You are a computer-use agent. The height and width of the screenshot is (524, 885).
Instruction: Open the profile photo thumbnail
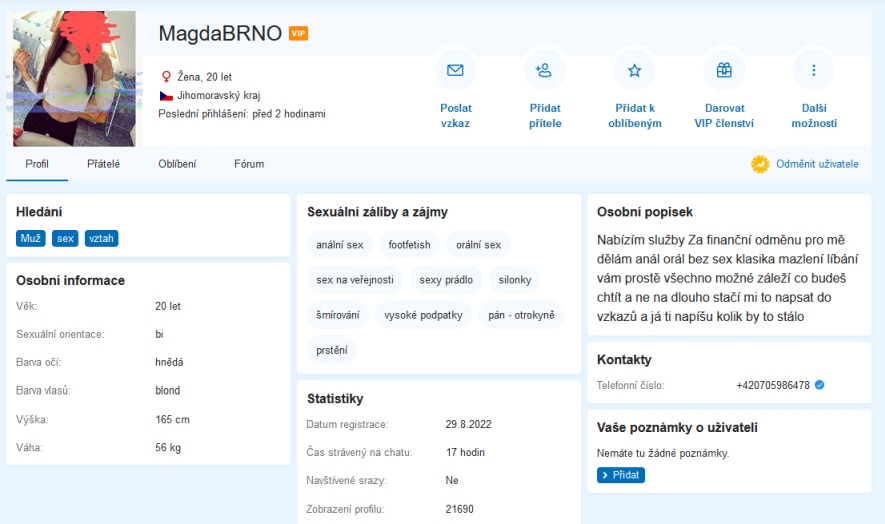(x=74, y=79)
